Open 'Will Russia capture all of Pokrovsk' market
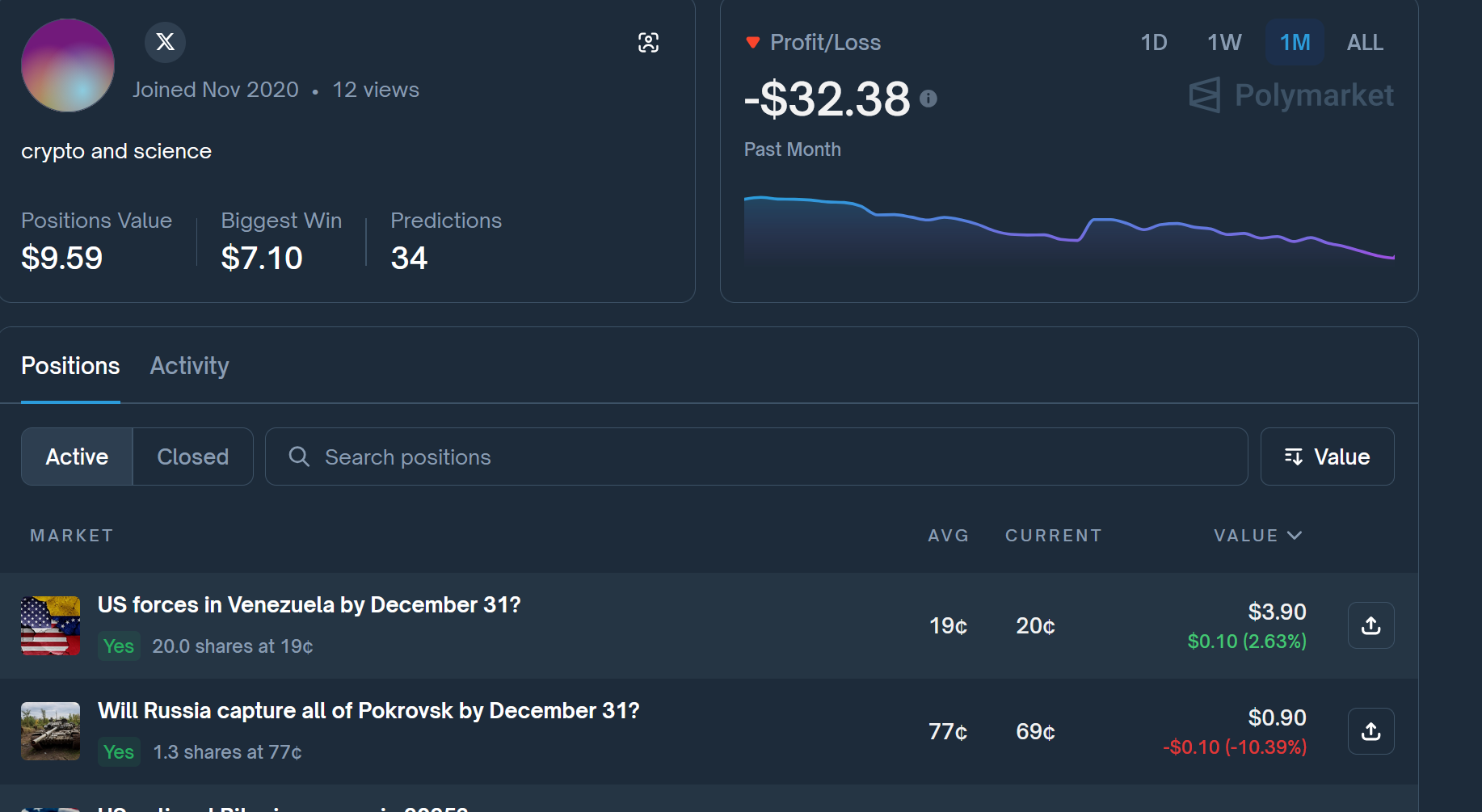The height and width of the screenshot is (812, 1482). click(368, 710)
